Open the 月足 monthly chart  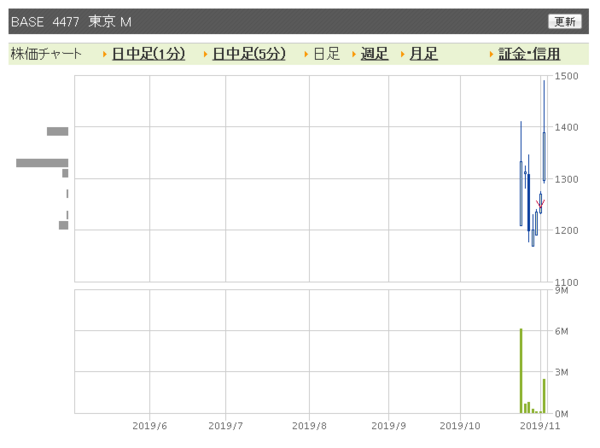click(x=424, y=54)
